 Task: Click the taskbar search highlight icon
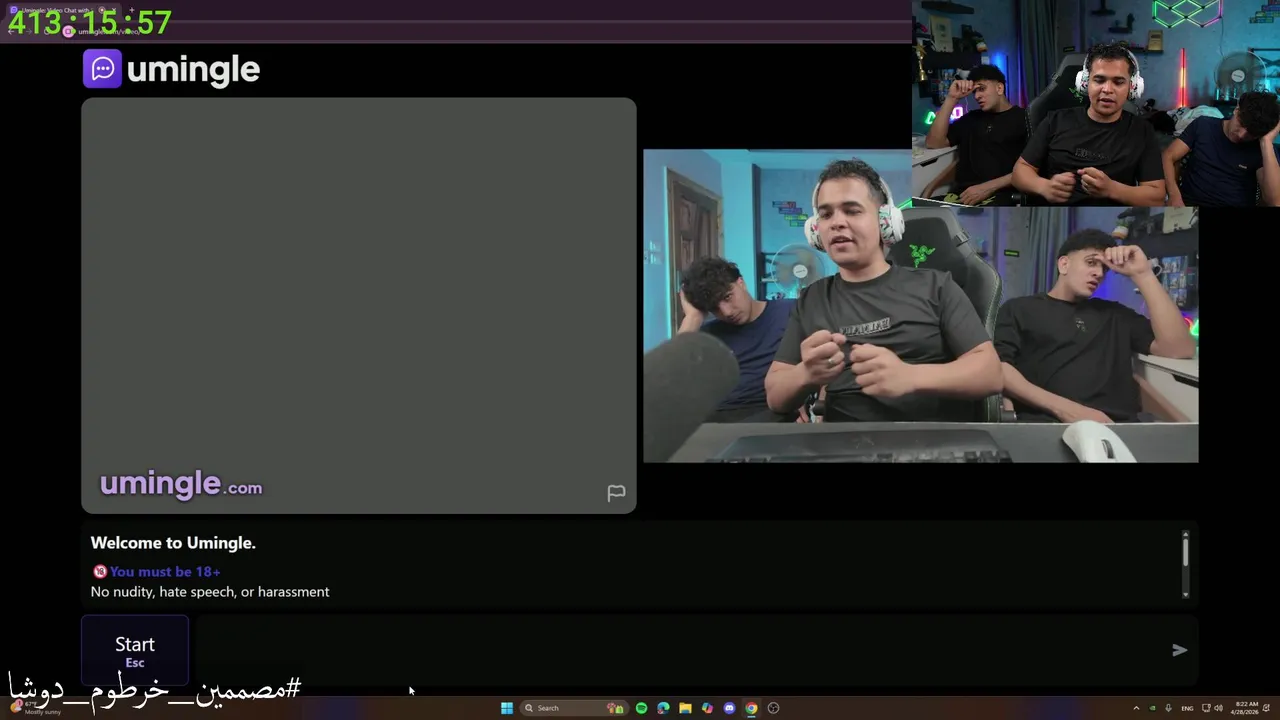[x=615, y=708]
